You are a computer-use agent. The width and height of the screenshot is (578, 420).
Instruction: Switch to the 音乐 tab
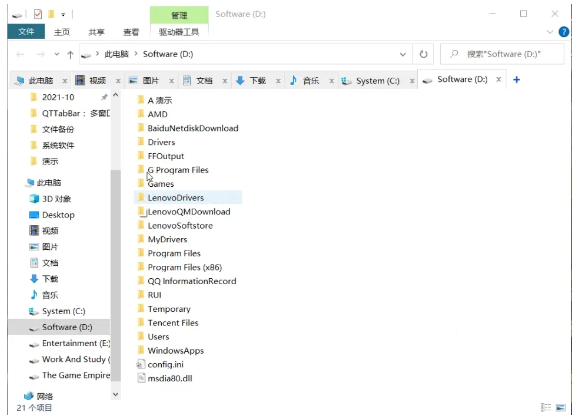tap(304, 80)
